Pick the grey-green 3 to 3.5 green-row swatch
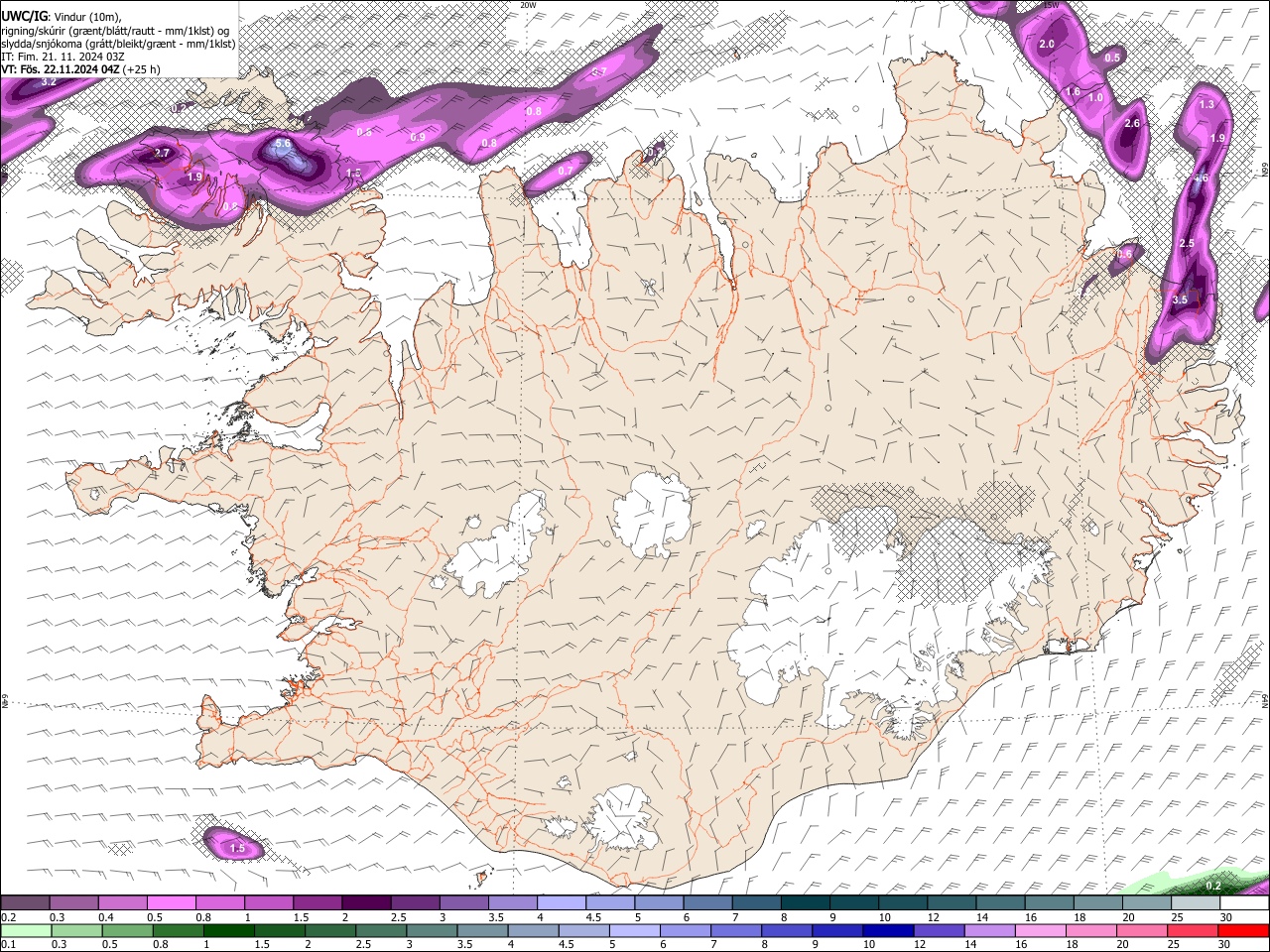The height and width of the screenshot is (952, 1270). coord(430,930)
